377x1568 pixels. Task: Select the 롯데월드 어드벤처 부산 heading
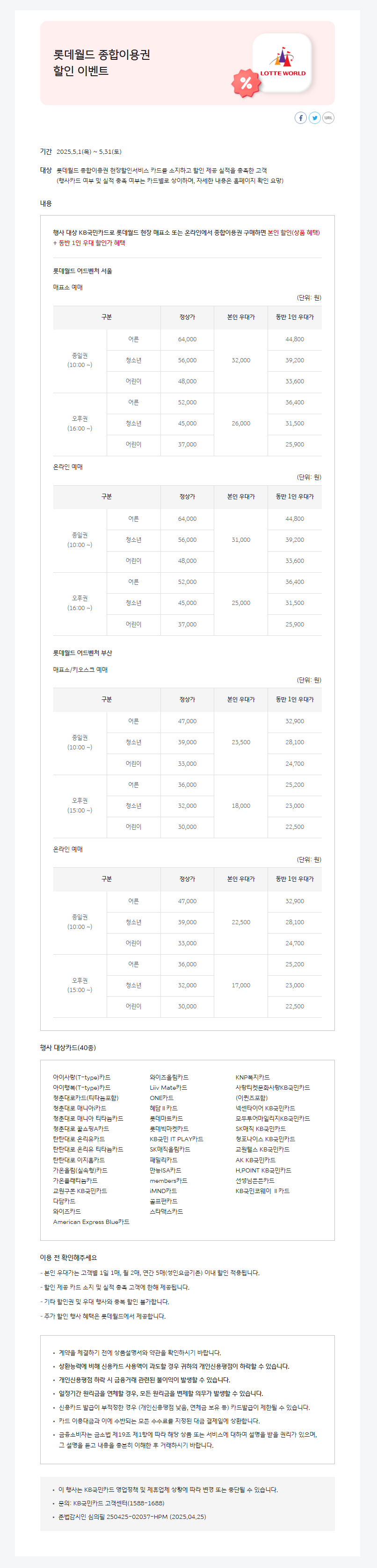point(82,653)
